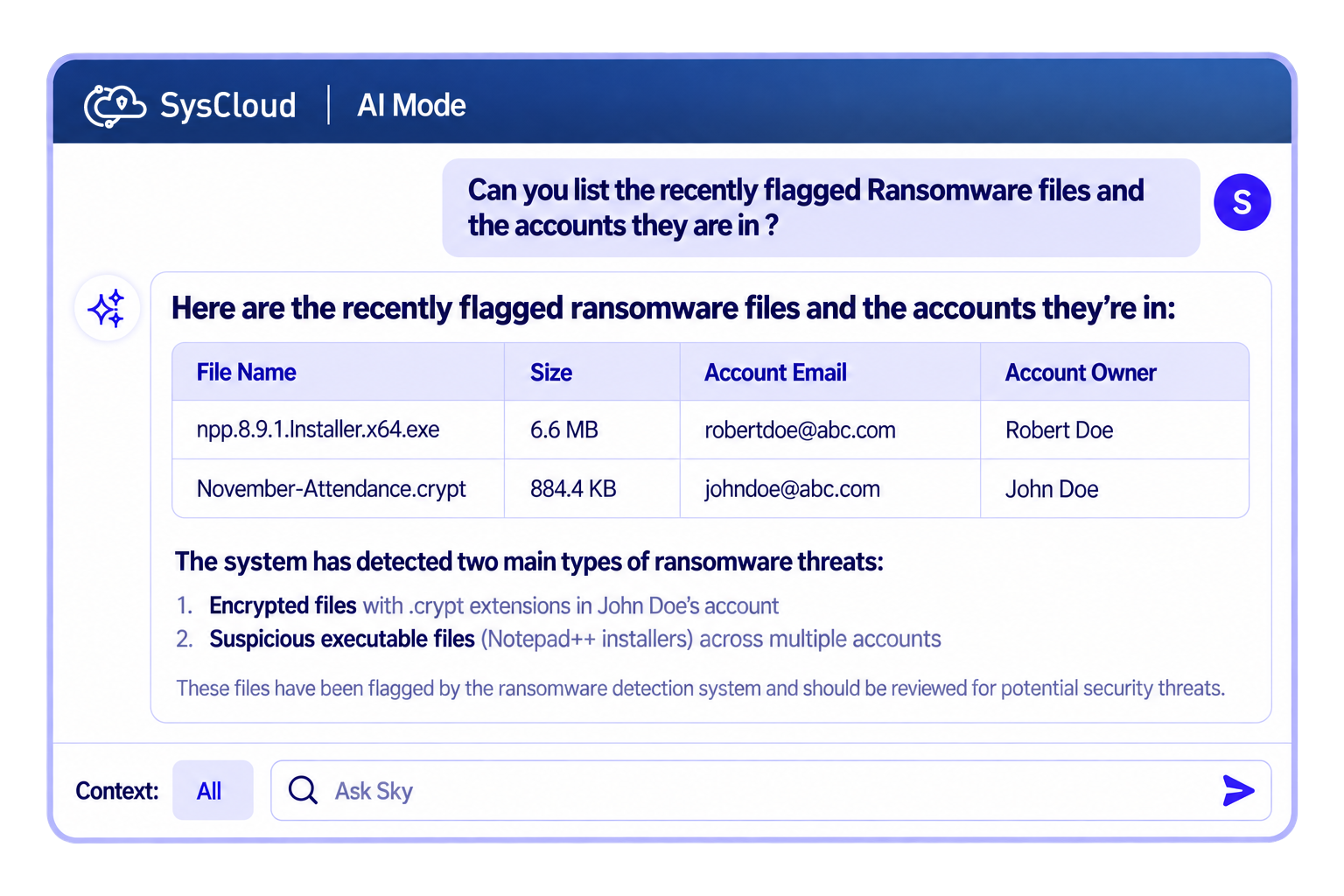This screenshot has width=1344, height=896.
Task: Click the 'Here are the recently flagged' heading
Action: tap(674, 308)
